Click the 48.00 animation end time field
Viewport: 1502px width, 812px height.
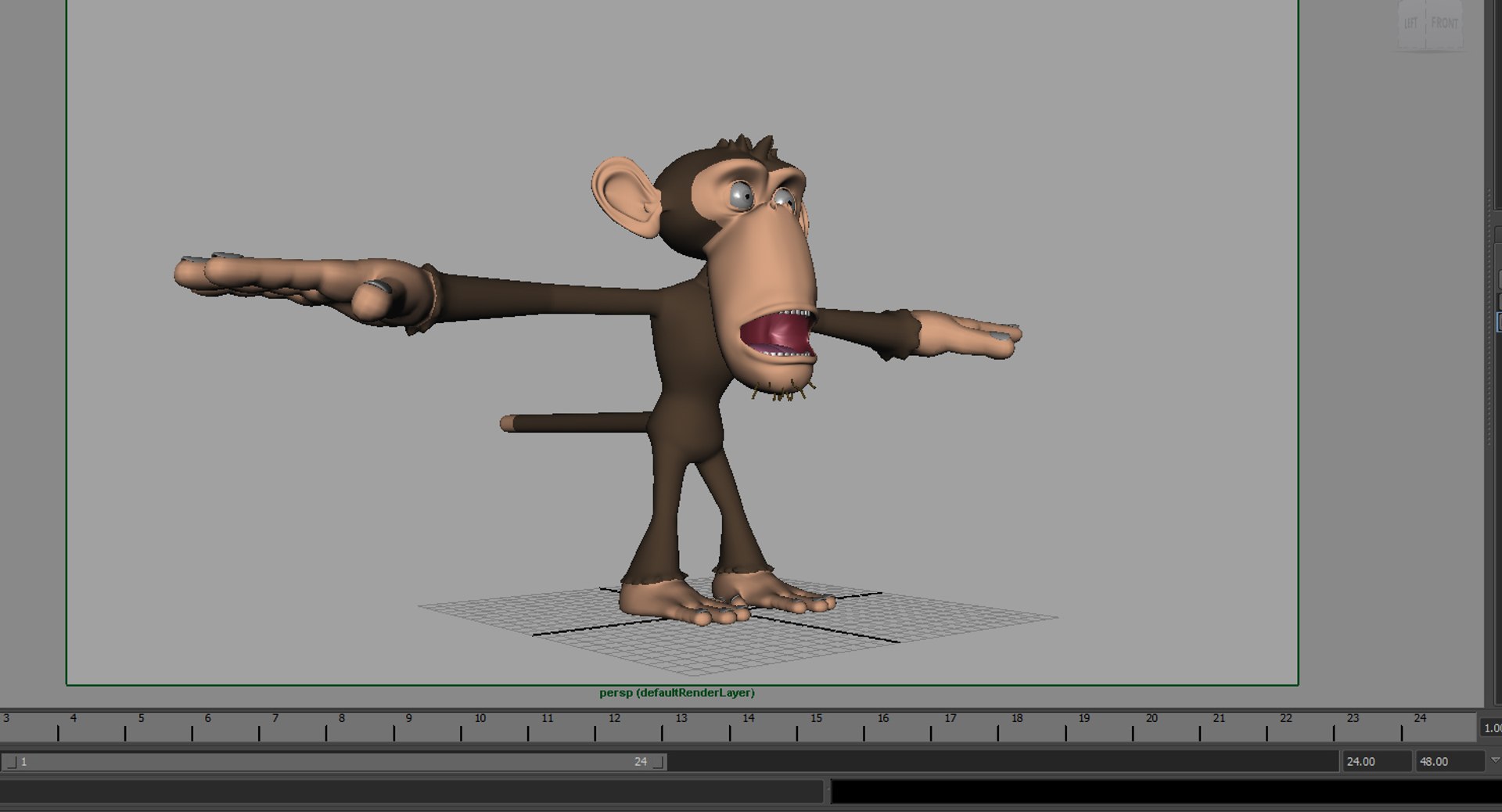pyautogui.click(x=1450, y=761)
